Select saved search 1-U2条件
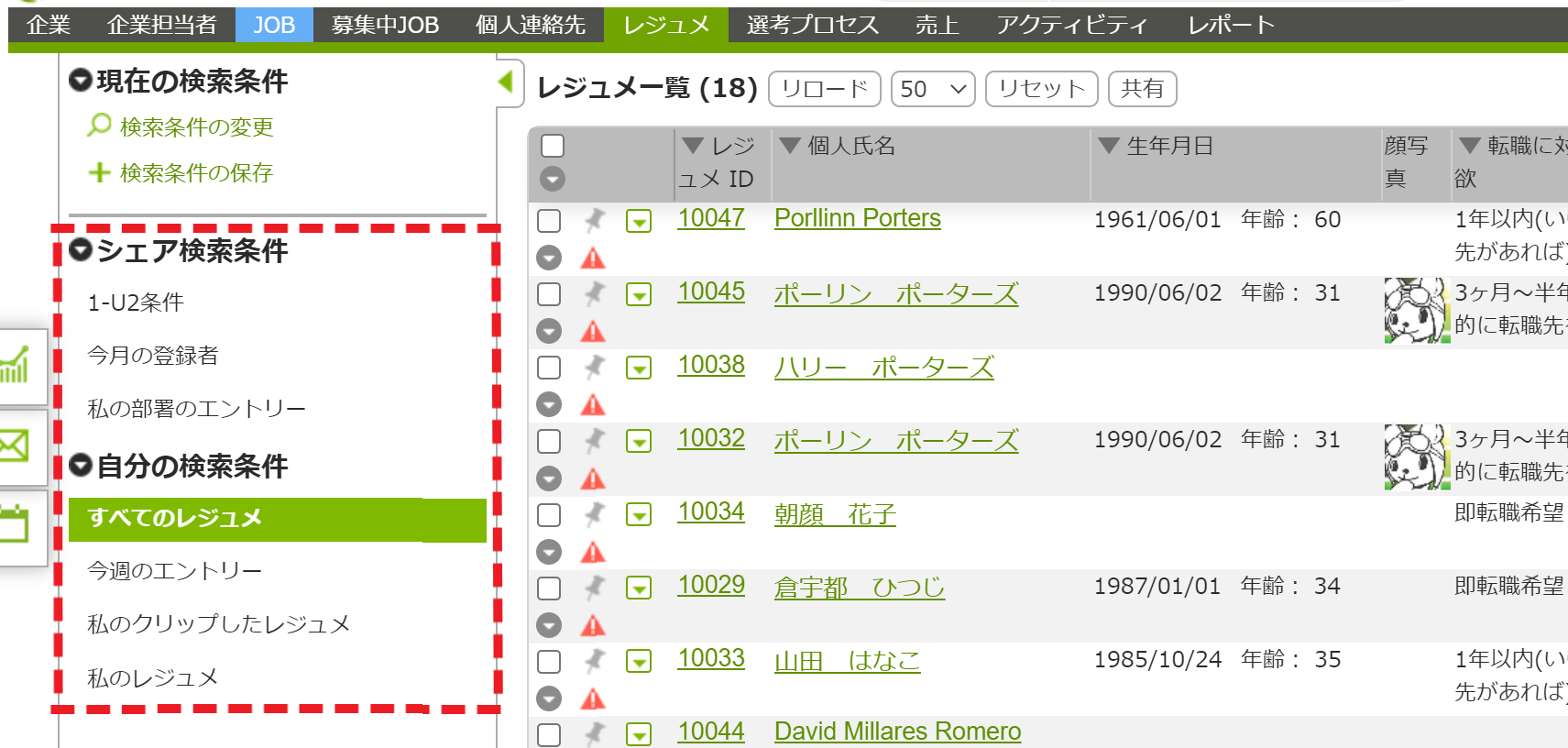Screen dimensions: 1568x748 [136, 302]
